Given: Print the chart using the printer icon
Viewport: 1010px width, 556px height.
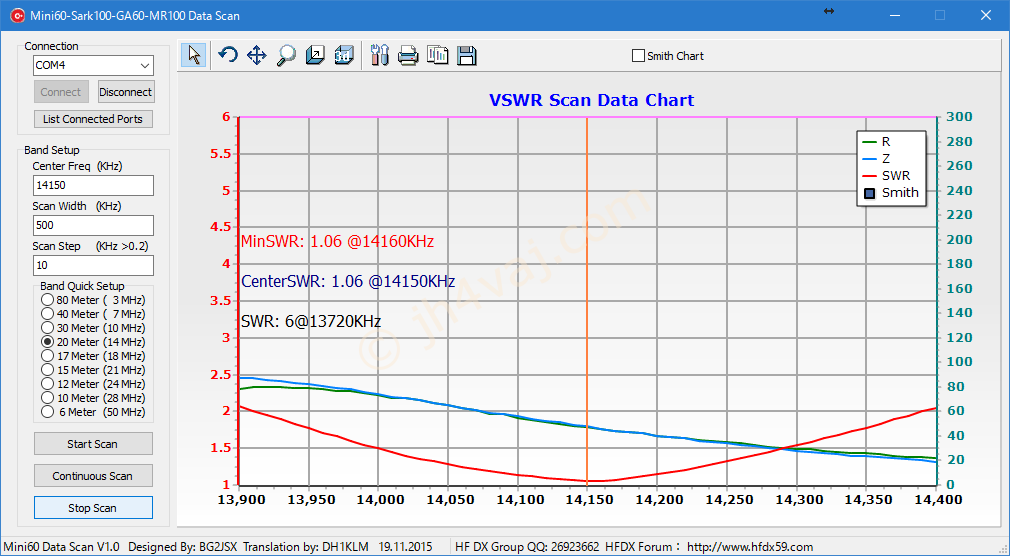Looking at the screenshot, I should [408, 55].
